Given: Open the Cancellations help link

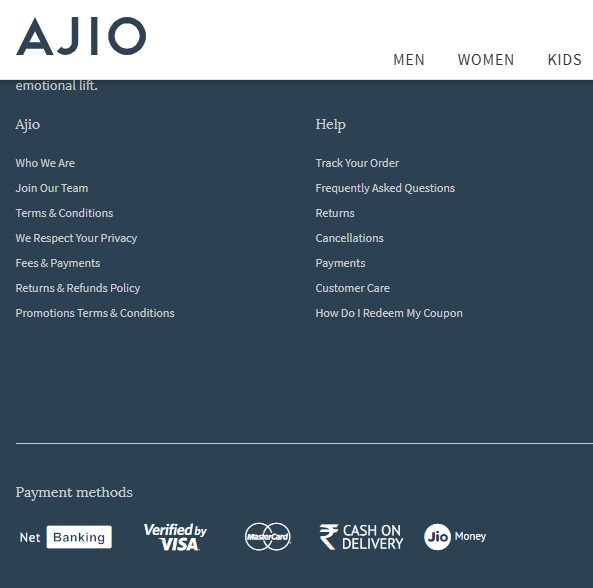Looking at the screenshot, I should coord(349,238).
